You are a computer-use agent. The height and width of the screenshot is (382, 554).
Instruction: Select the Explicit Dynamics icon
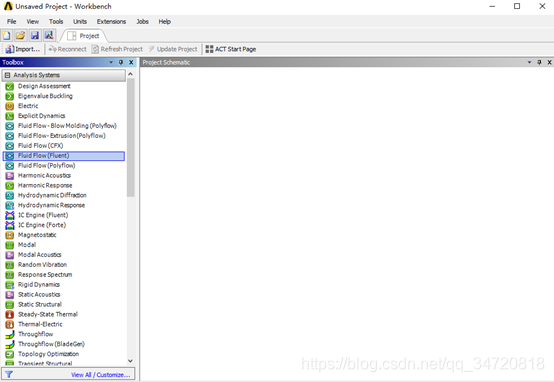pyautogui.click(x=10, y=116)
